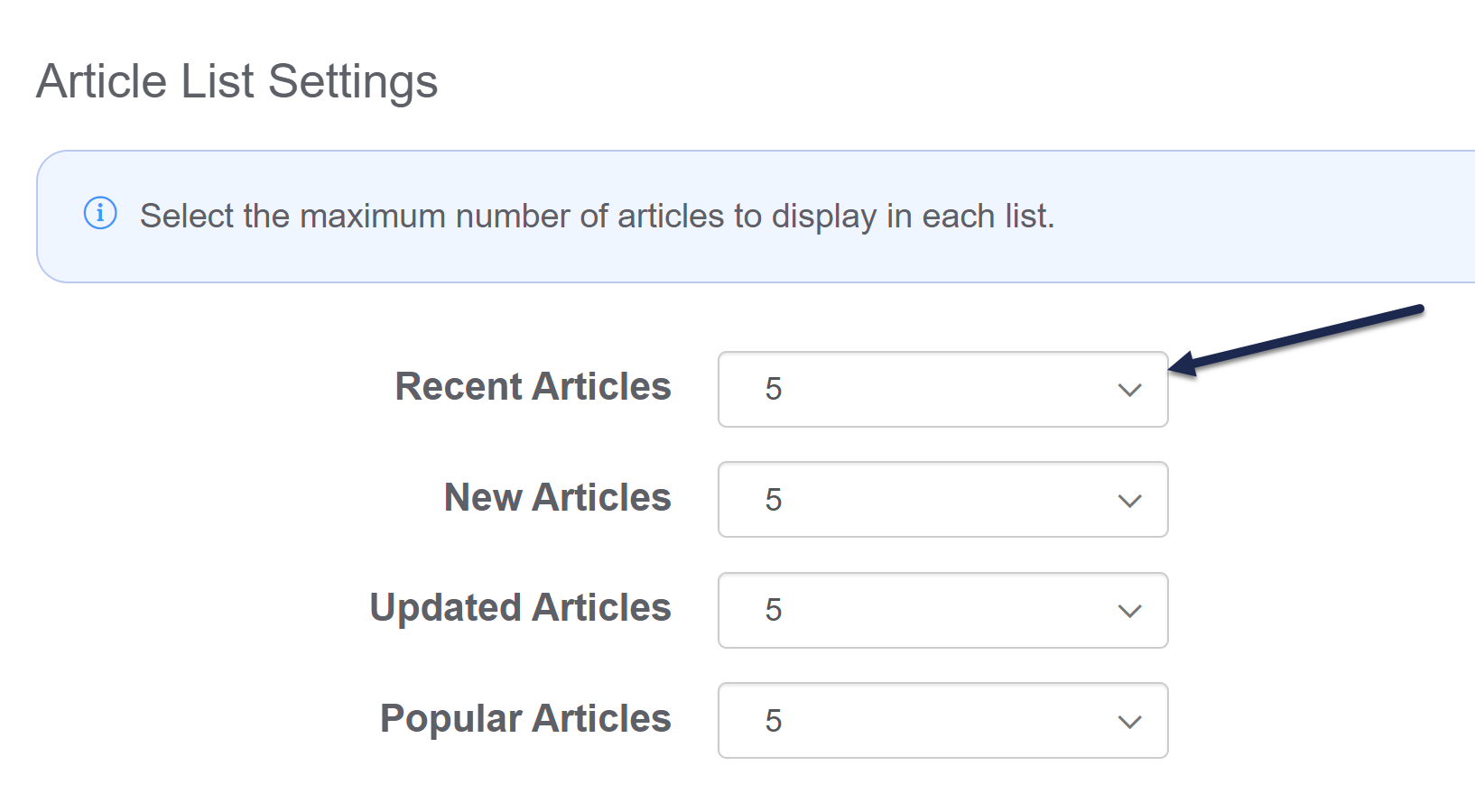Image resolution: width=1475 pixels, height=812 pixels.
Task: Expand the New Articles dropdown
Action: (x=942, y=500)
